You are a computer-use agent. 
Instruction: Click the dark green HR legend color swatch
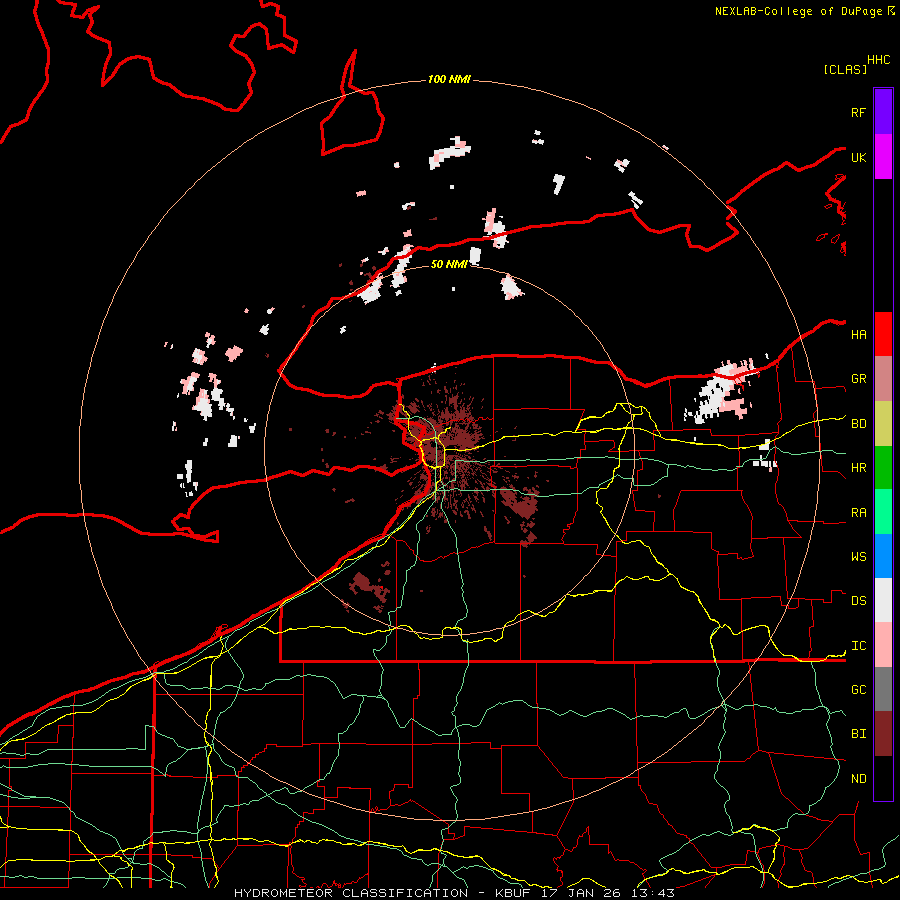[x=883, y=467]
